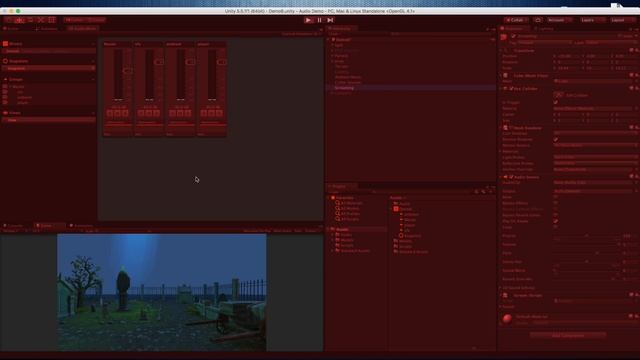Open Standard Assets folder in Project tree
The height and width of the screenshot is (360, 640).
point(354,251)
